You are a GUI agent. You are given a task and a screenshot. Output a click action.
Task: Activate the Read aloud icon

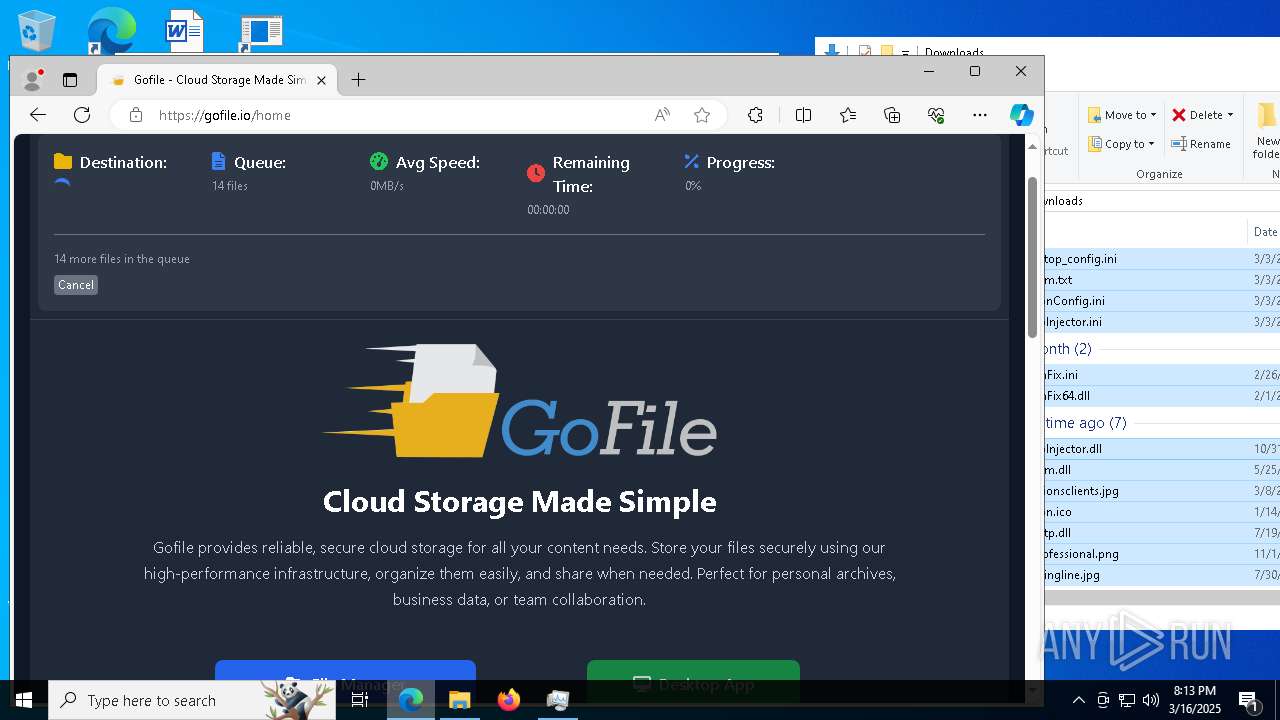(662, 115)
